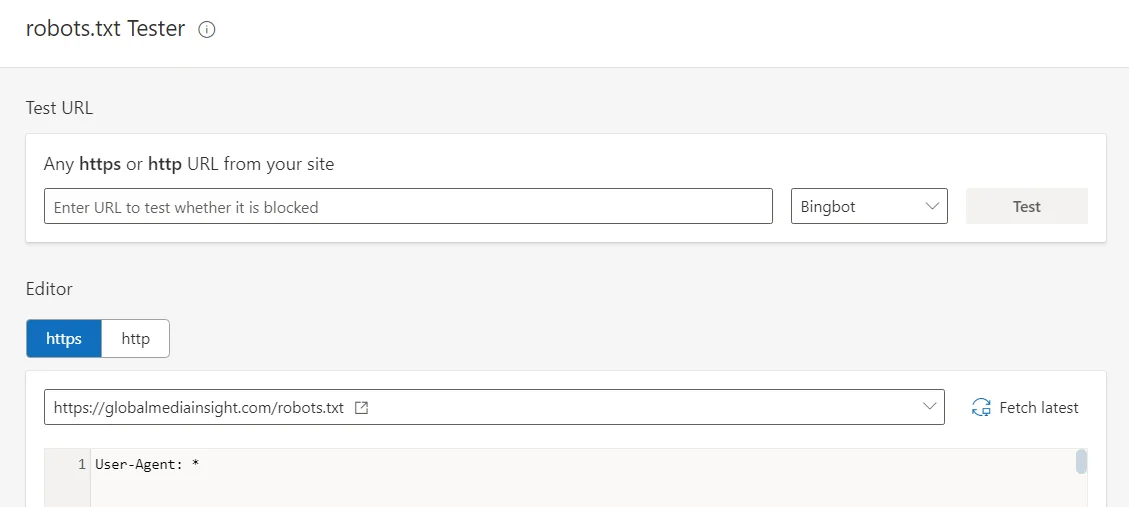Click line number 1 in editor gutter

[x=82, y=465]
